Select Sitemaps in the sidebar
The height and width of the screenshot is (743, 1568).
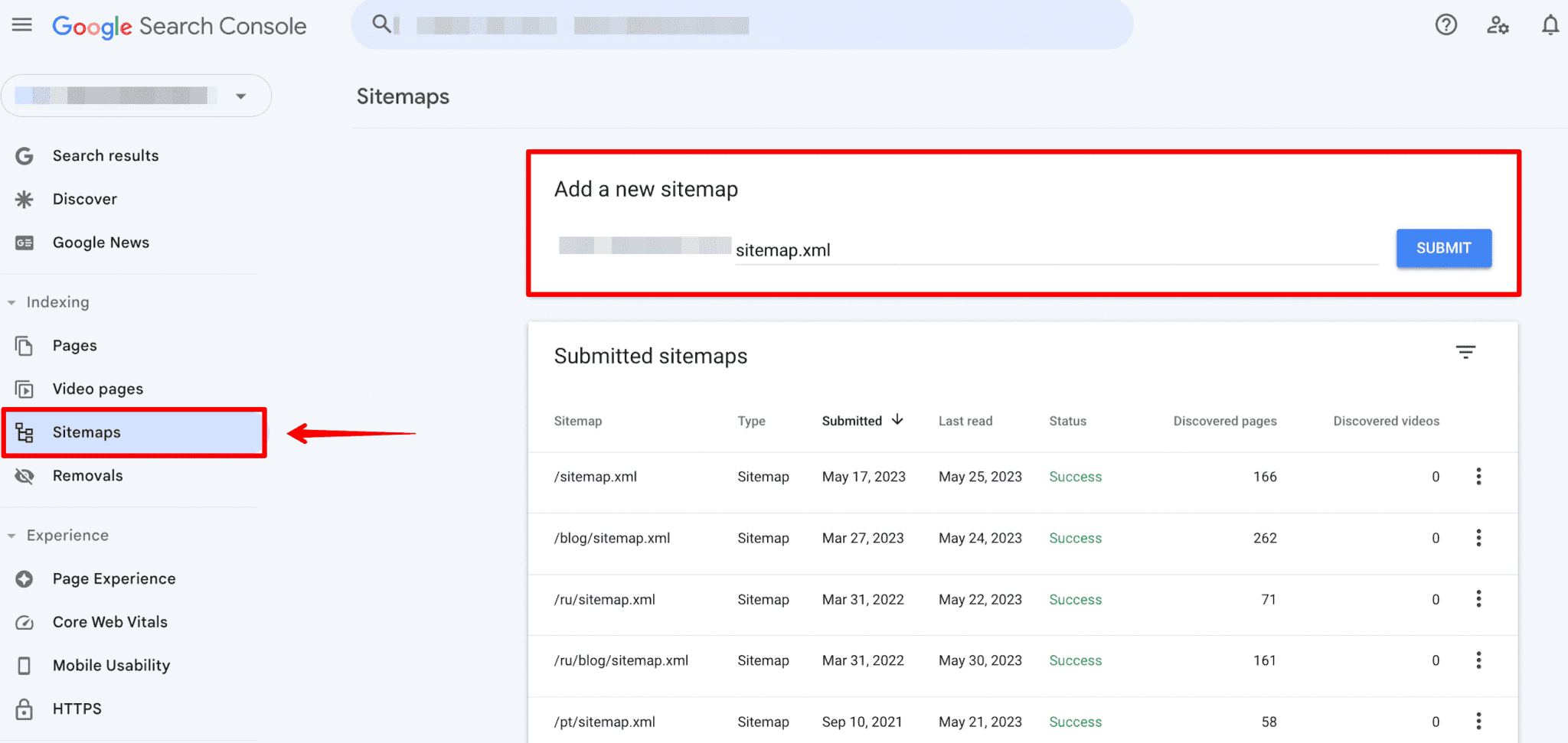[135, 433]
